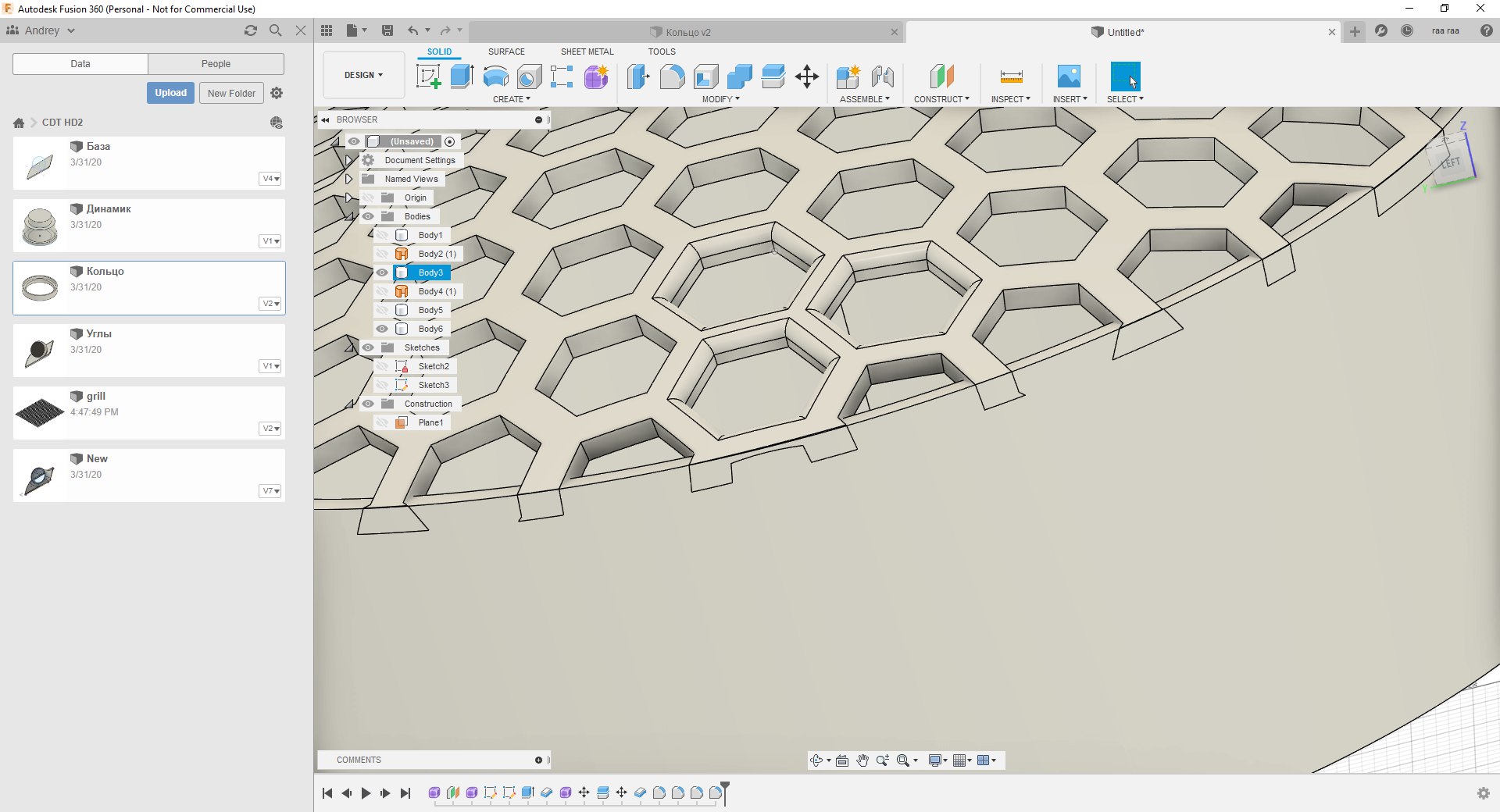
Task: Click the Fillet tool in Modify
Action: pyautogui.click(x=672, y=77)
